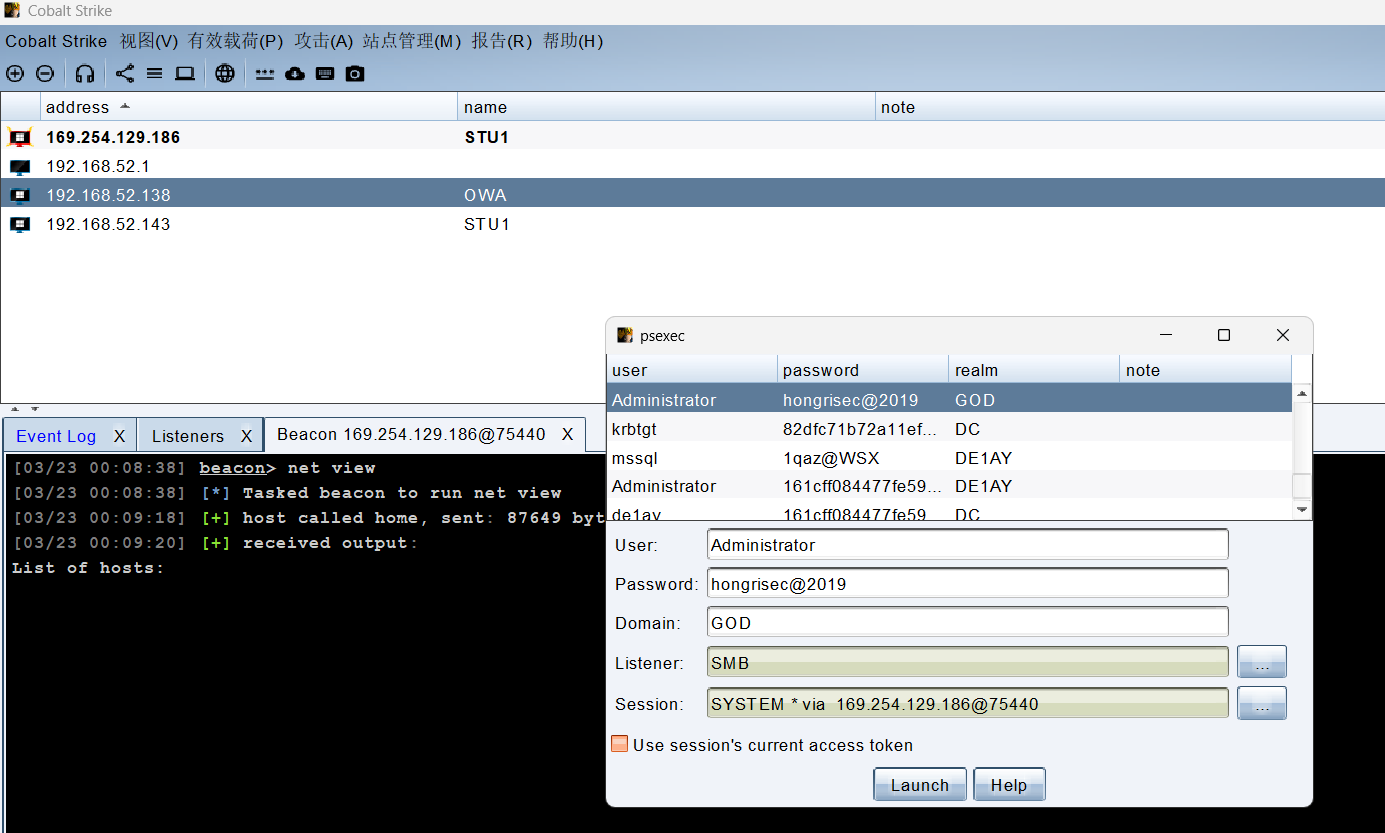The width and height of the screenshot is (1385, 833).
Task: Click the Session field showing SYSTEM
Action: (x=967, y=704)
